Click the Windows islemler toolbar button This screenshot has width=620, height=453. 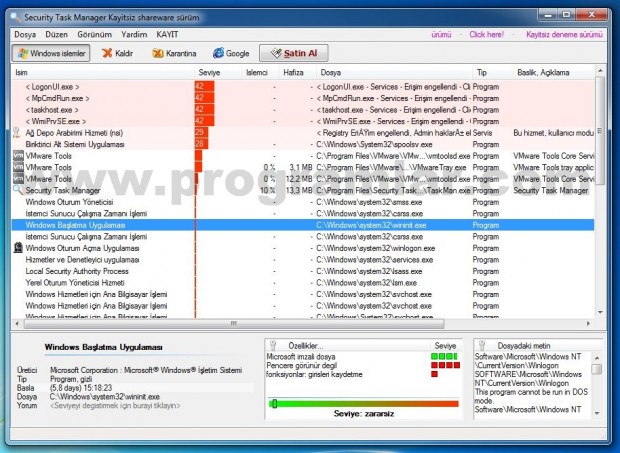pos(51,53)
